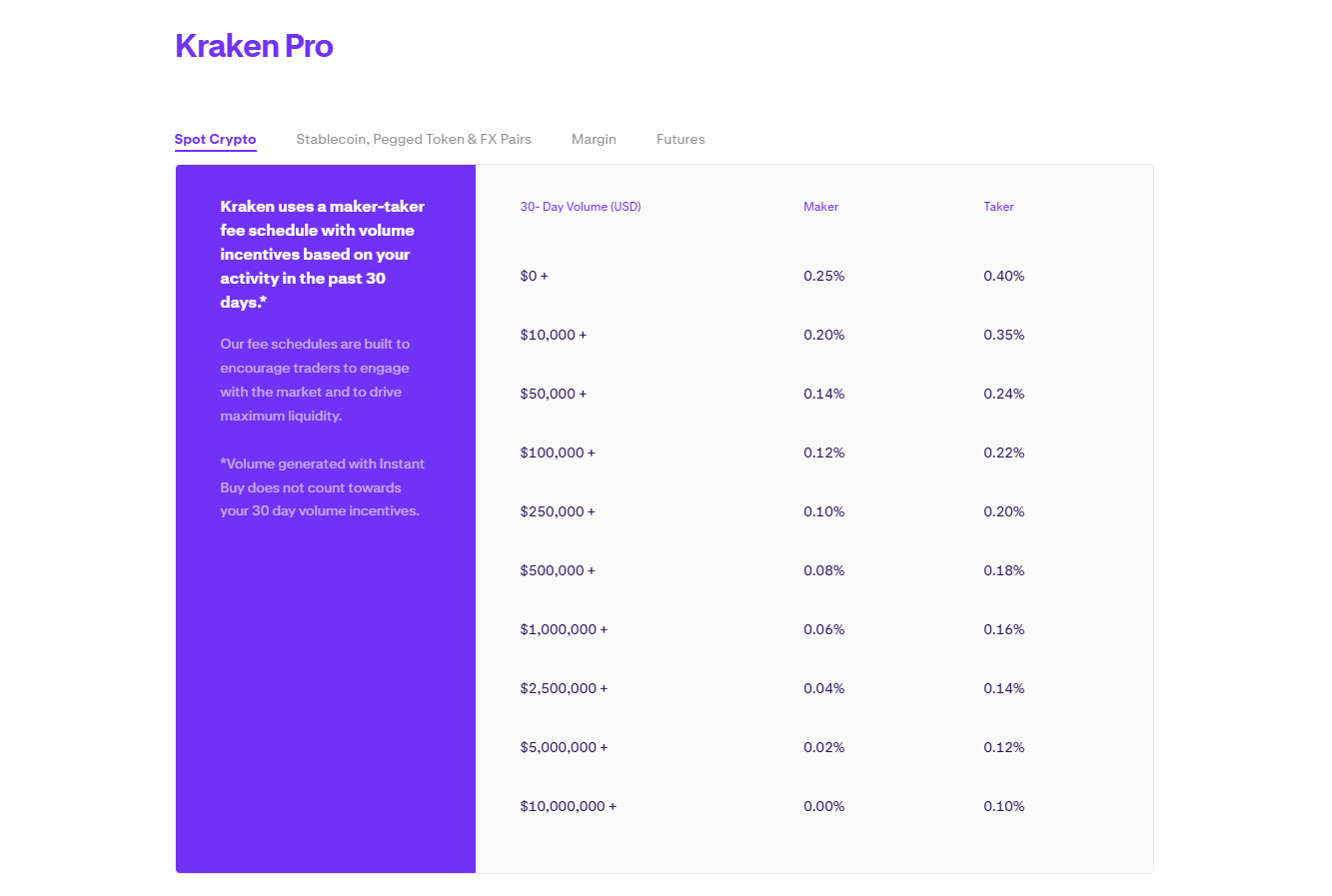Click the 0.25% maker fee value

pos(823,276)
